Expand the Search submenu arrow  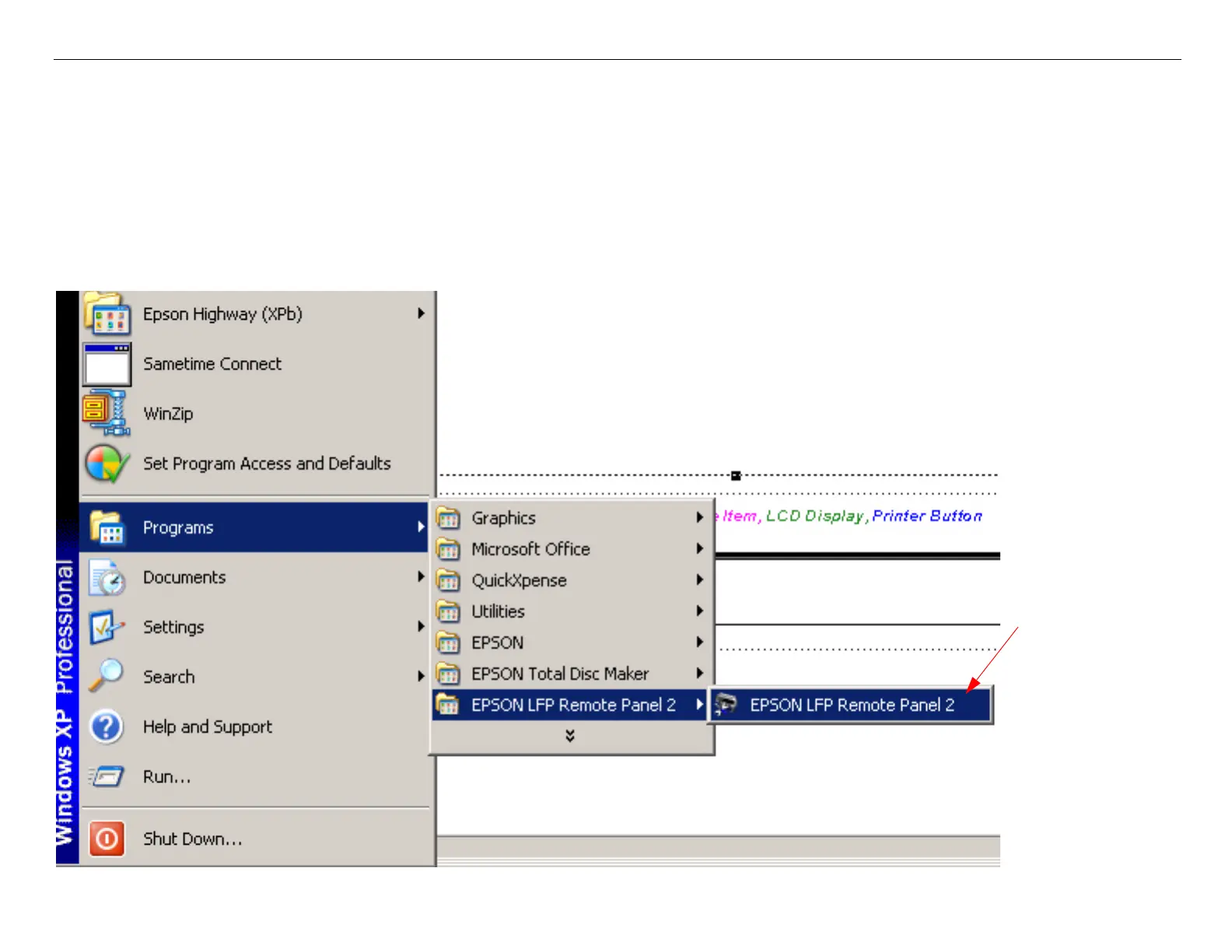click(x=421, y=677)
